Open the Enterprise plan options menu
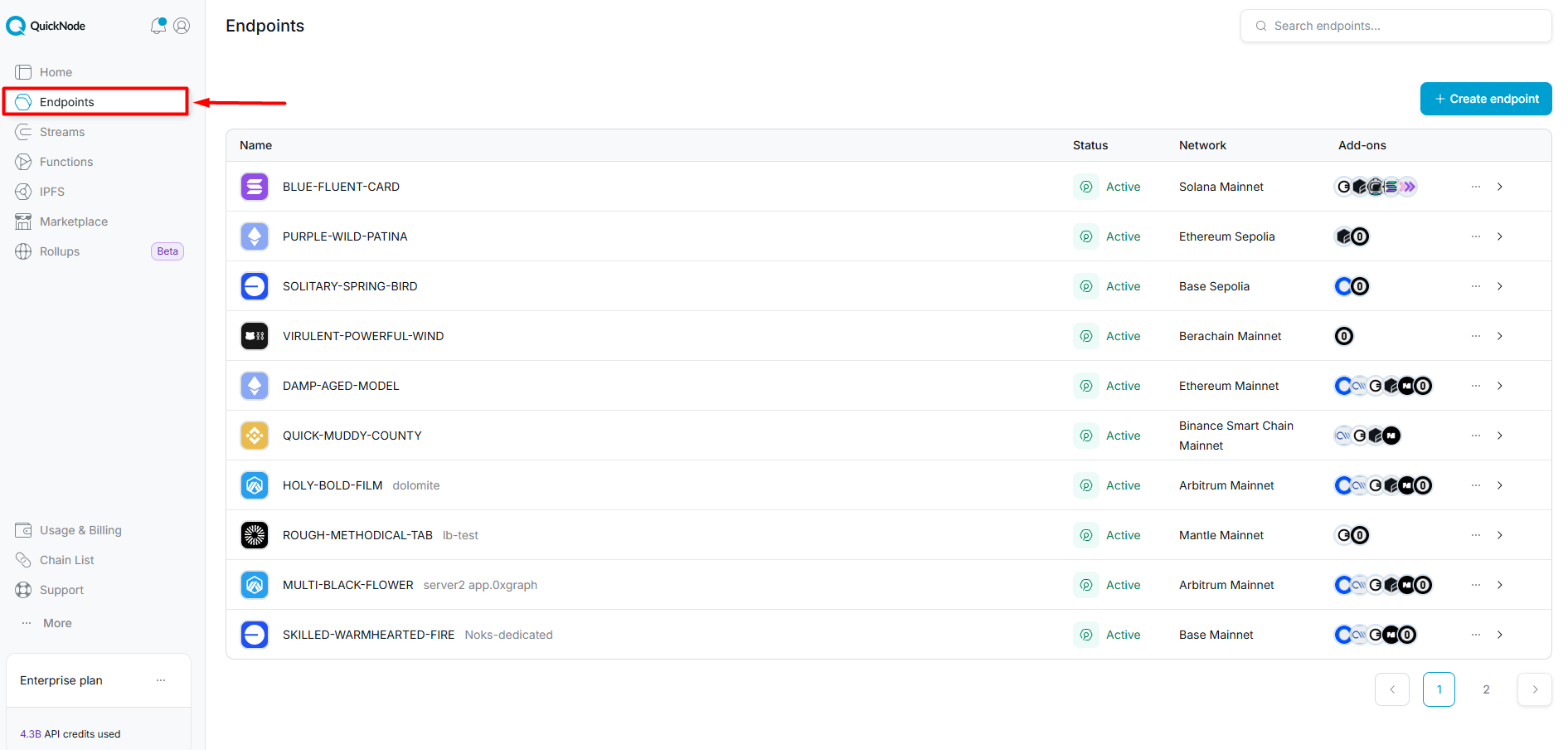 coord(161,680)
